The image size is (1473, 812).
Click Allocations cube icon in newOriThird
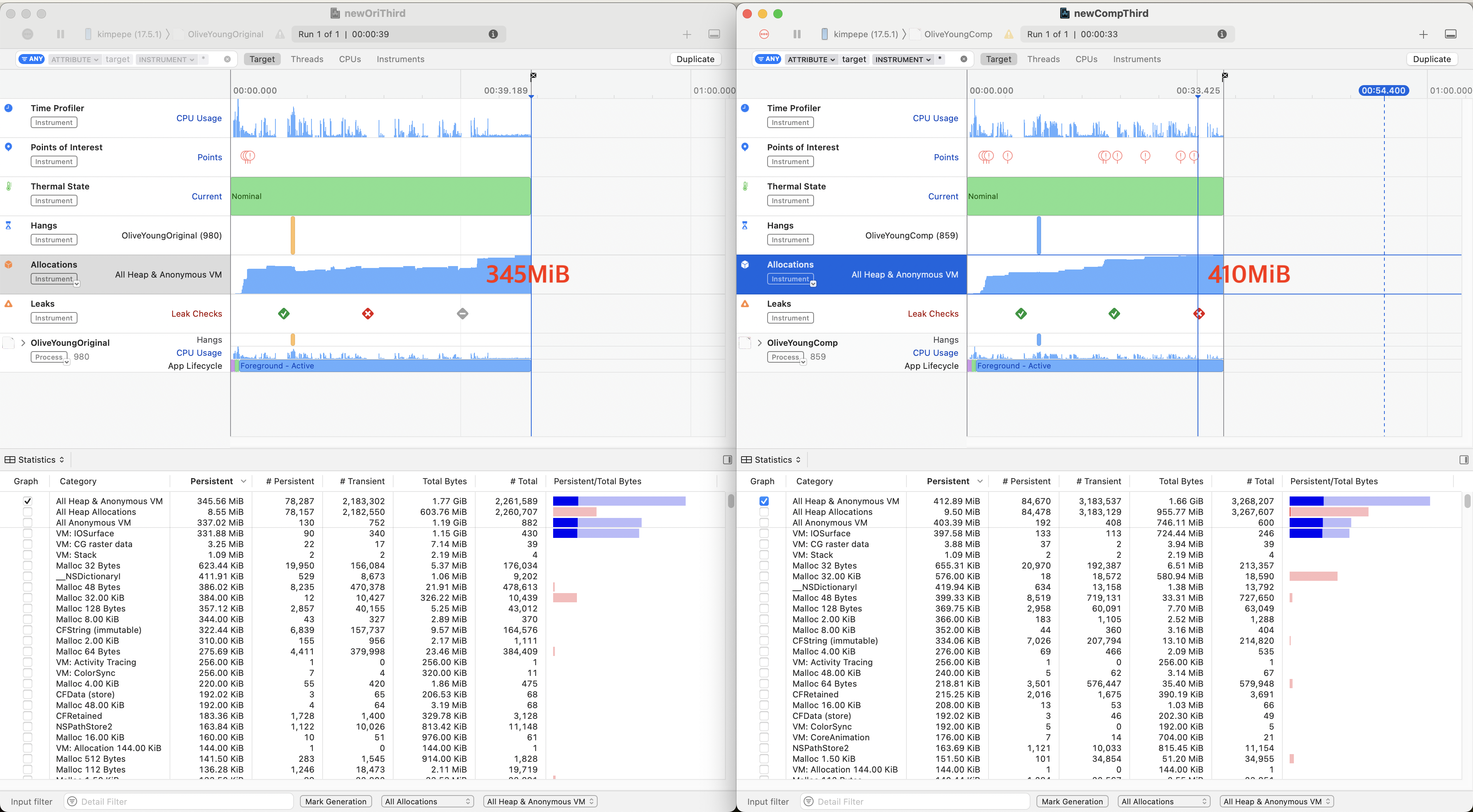point(8,265)
